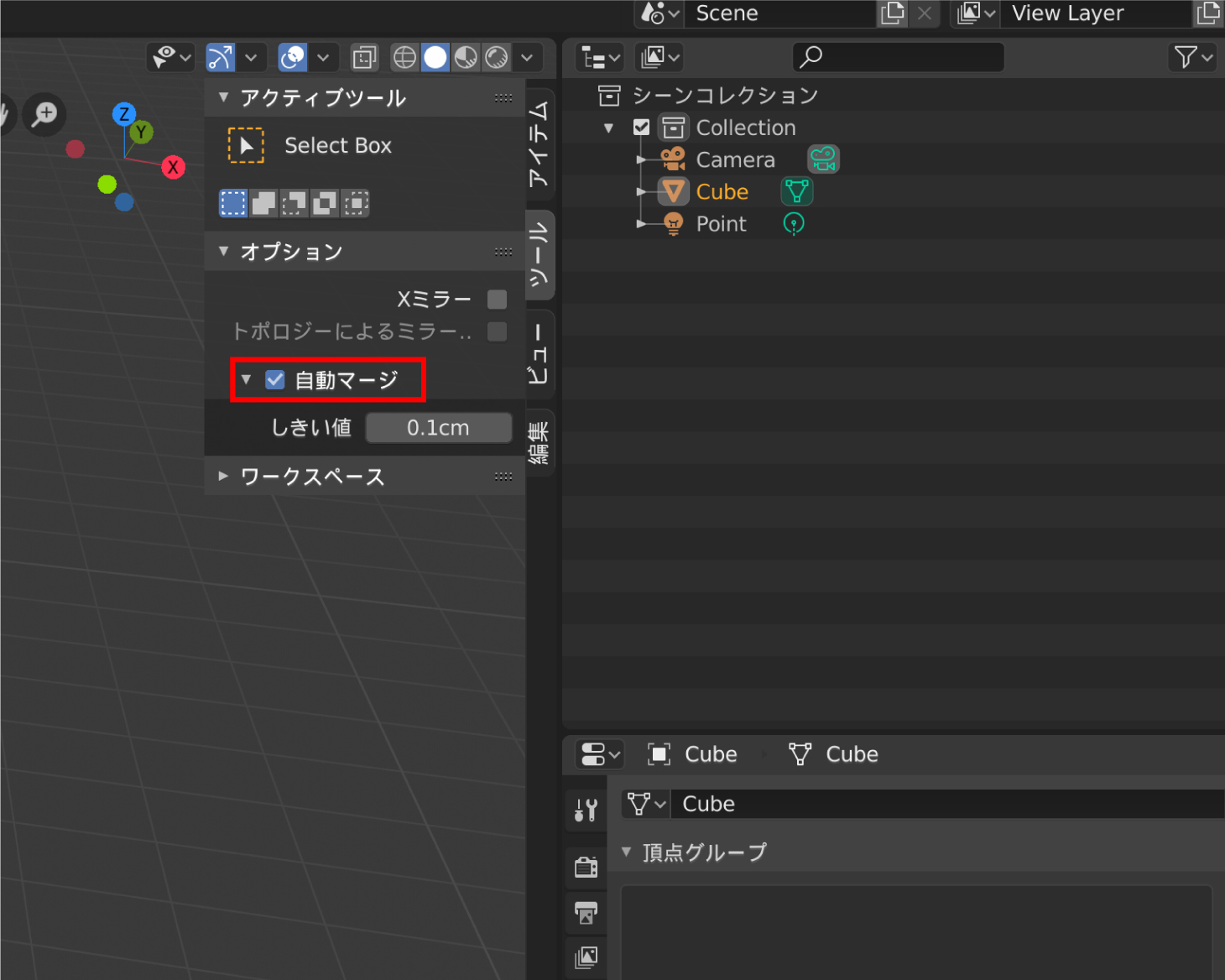Viewport: 1225px width, 980px height.
Task: Click the new scene icon
Action: [x=893, y=13]
